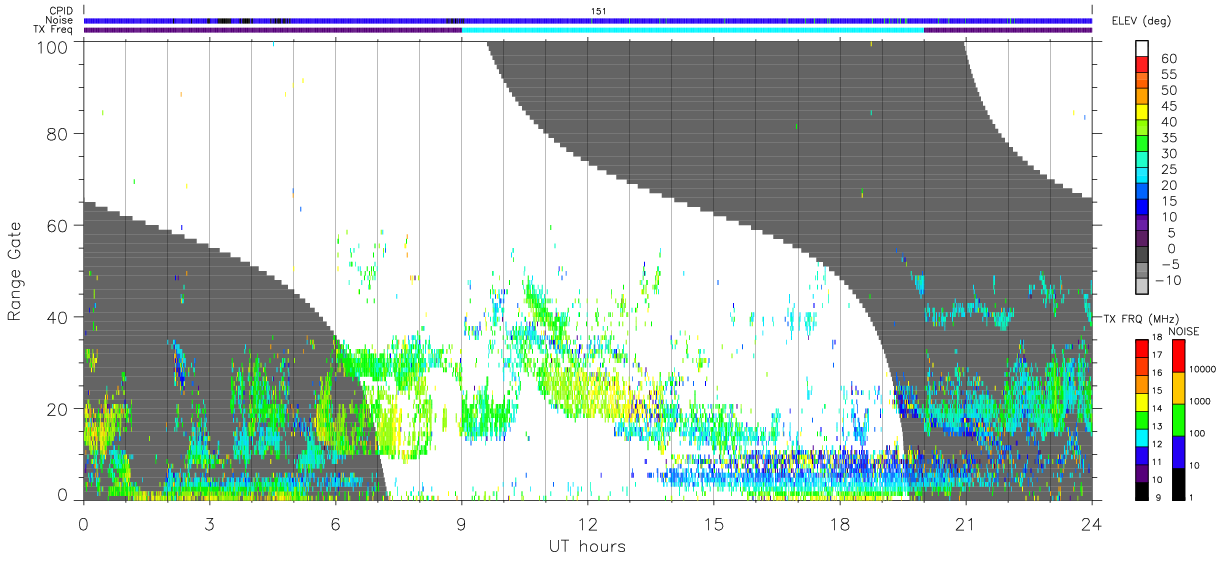
Task: Click the 24 tick on the UT hours axis
Action: [x=1091, y=524]
